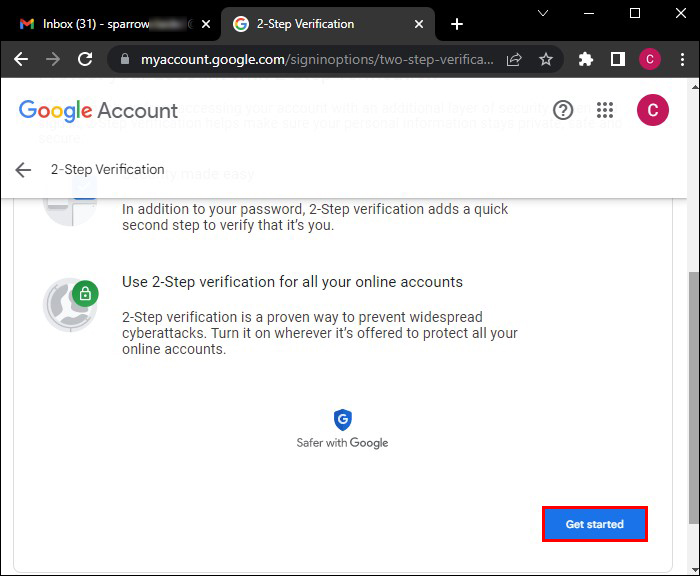Bookmark this page with the star icon
700x576 pixels.
546,59
